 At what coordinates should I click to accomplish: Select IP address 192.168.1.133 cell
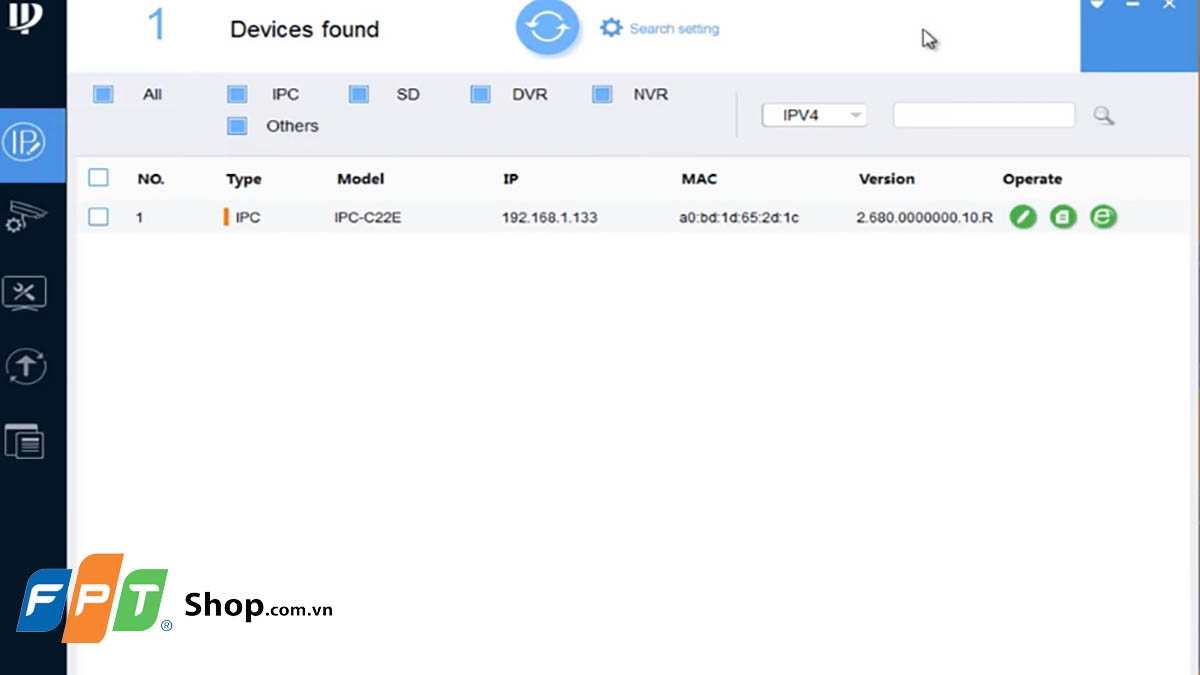pyautogui.click(x=550, y=217)
